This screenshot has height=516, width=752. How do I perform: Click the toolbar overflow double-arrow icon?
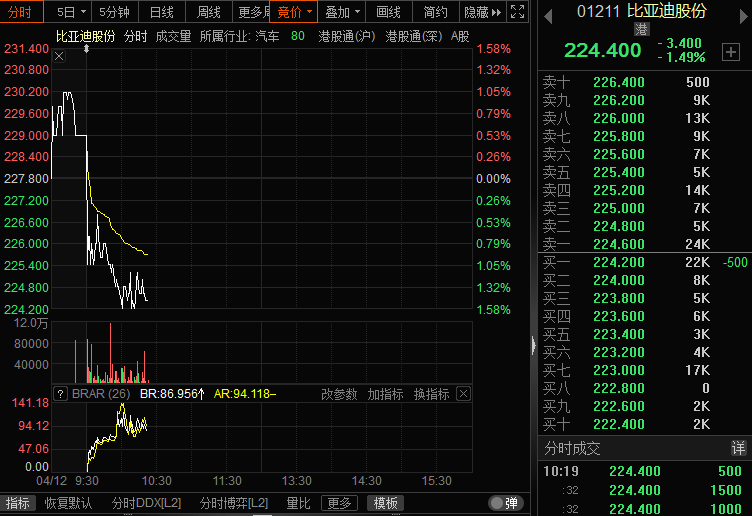[497, 12]
